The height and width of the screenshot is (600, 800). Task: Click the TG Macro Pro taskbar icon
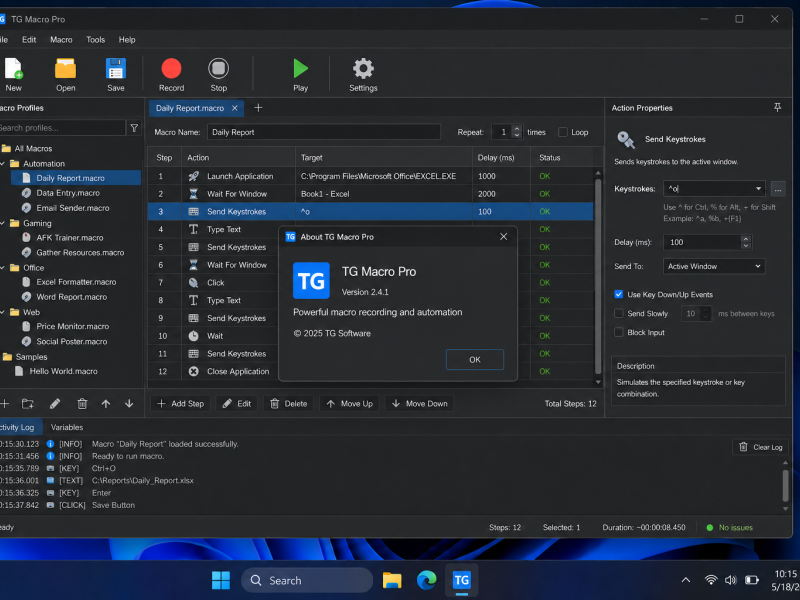[462, 580]
